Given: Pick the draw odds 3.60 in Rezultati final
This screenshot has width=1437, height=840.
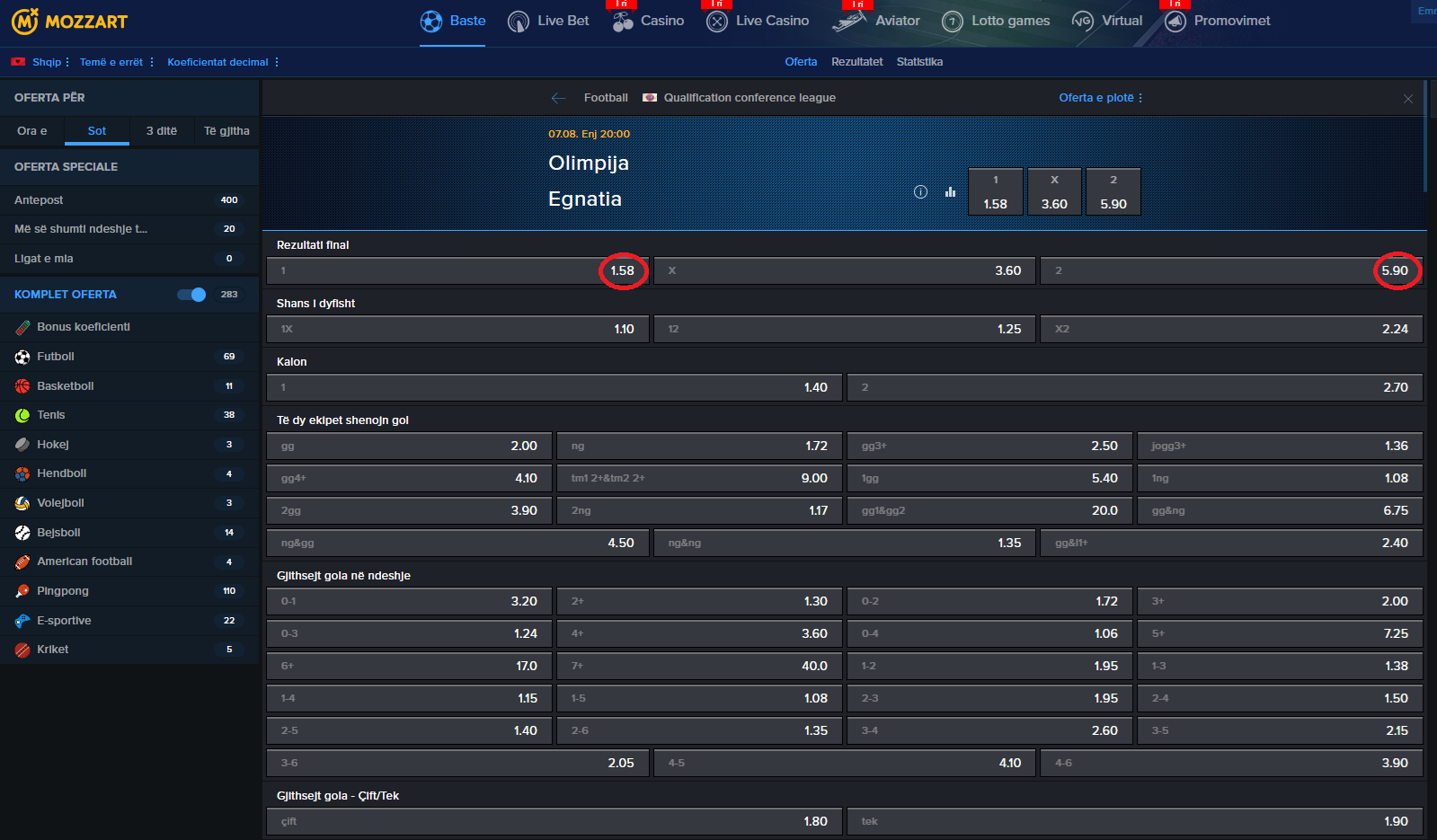Looking at the screenshot, I should click(845, 270).
